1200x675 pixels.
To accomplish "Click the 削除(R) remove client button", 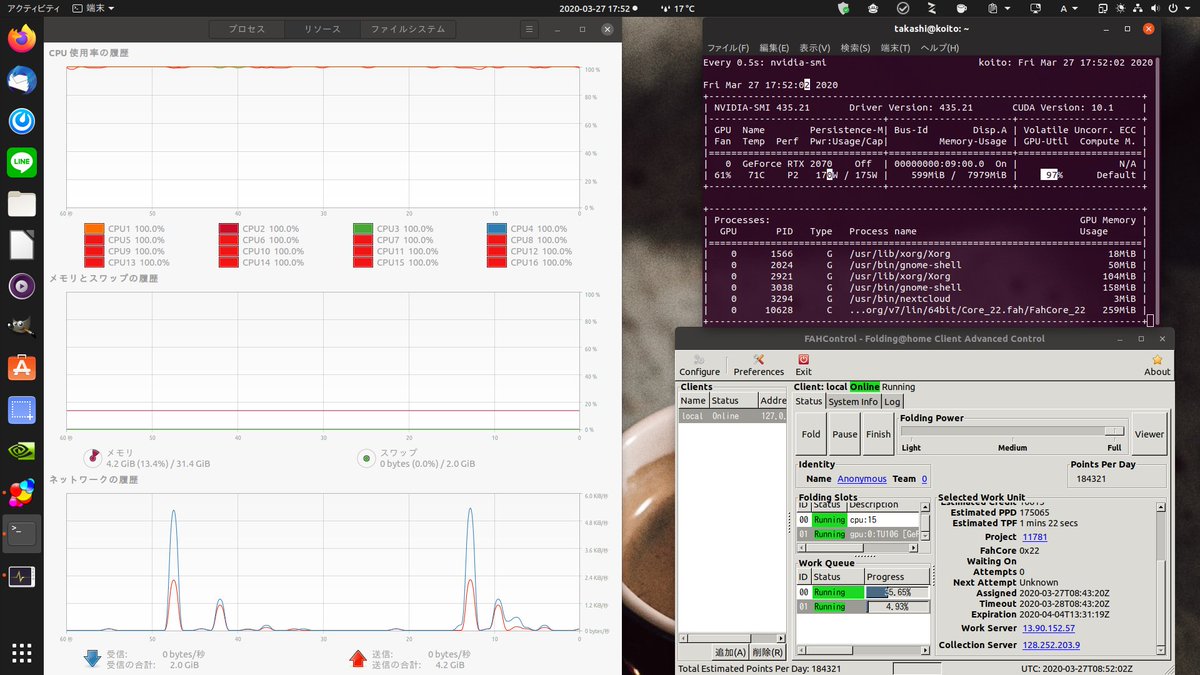I will [768, 652].
